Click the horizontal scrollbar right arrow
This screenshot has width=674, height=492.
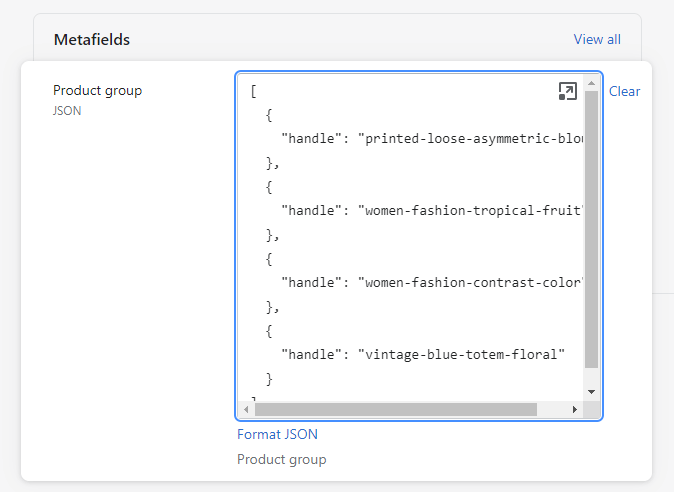575,409
